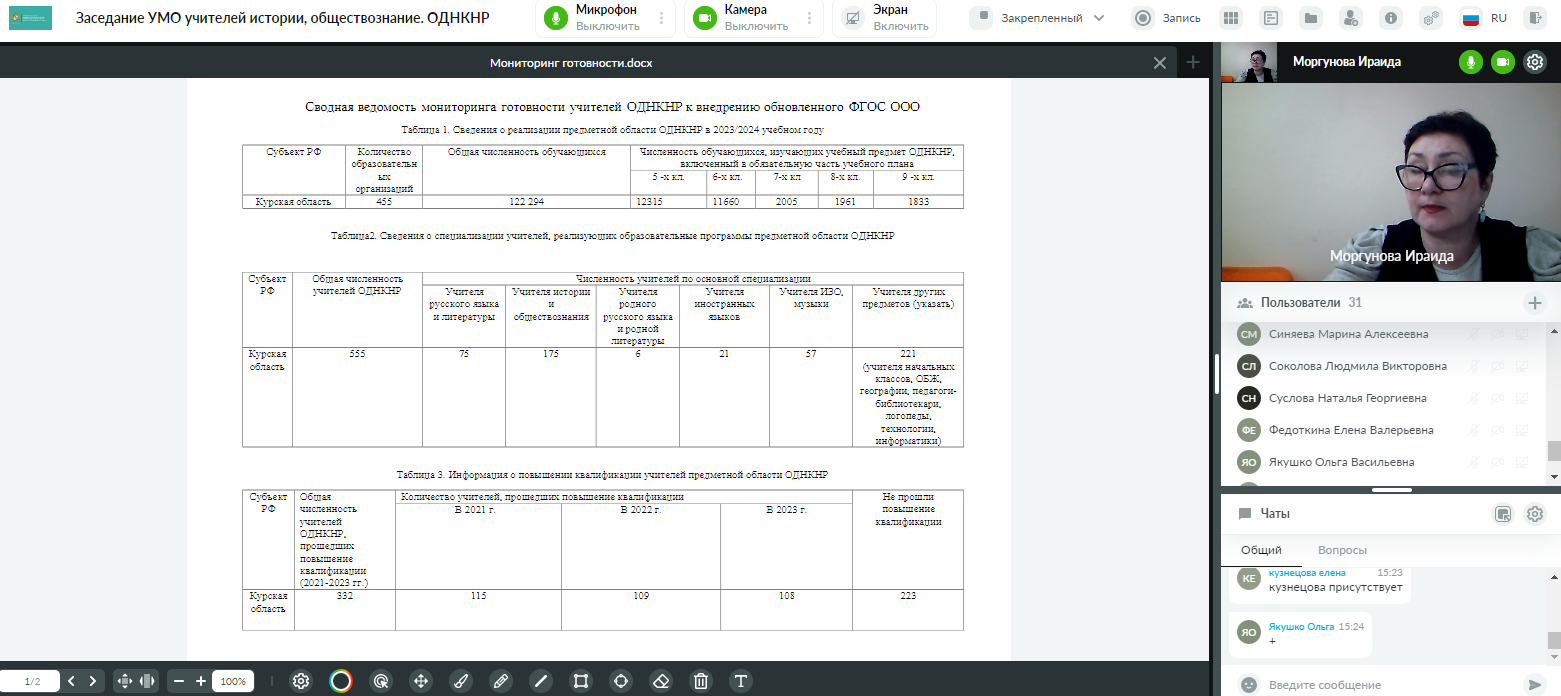Select the Мониторинг готовности.docx document tab
This screenshot has height=696, width=1561.
point(571,63)
